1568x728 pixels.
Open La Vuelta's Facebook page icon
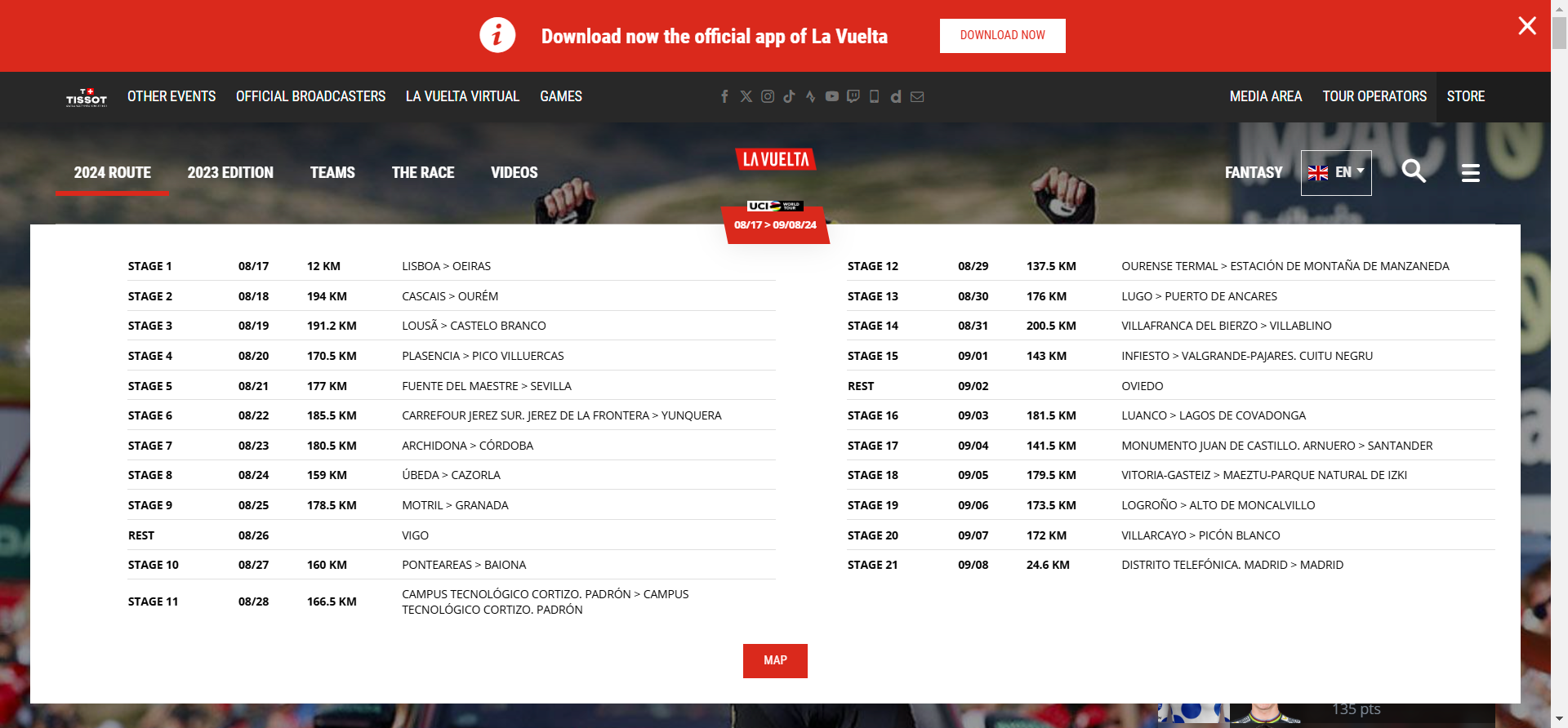click(x=724, y=96)
